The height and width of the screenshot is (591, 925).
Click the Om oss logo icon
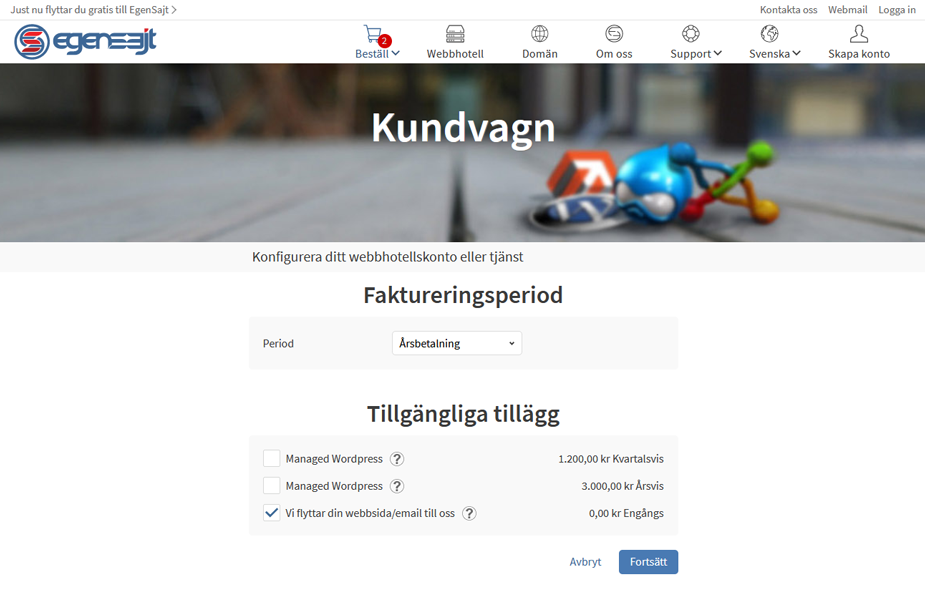614,34
